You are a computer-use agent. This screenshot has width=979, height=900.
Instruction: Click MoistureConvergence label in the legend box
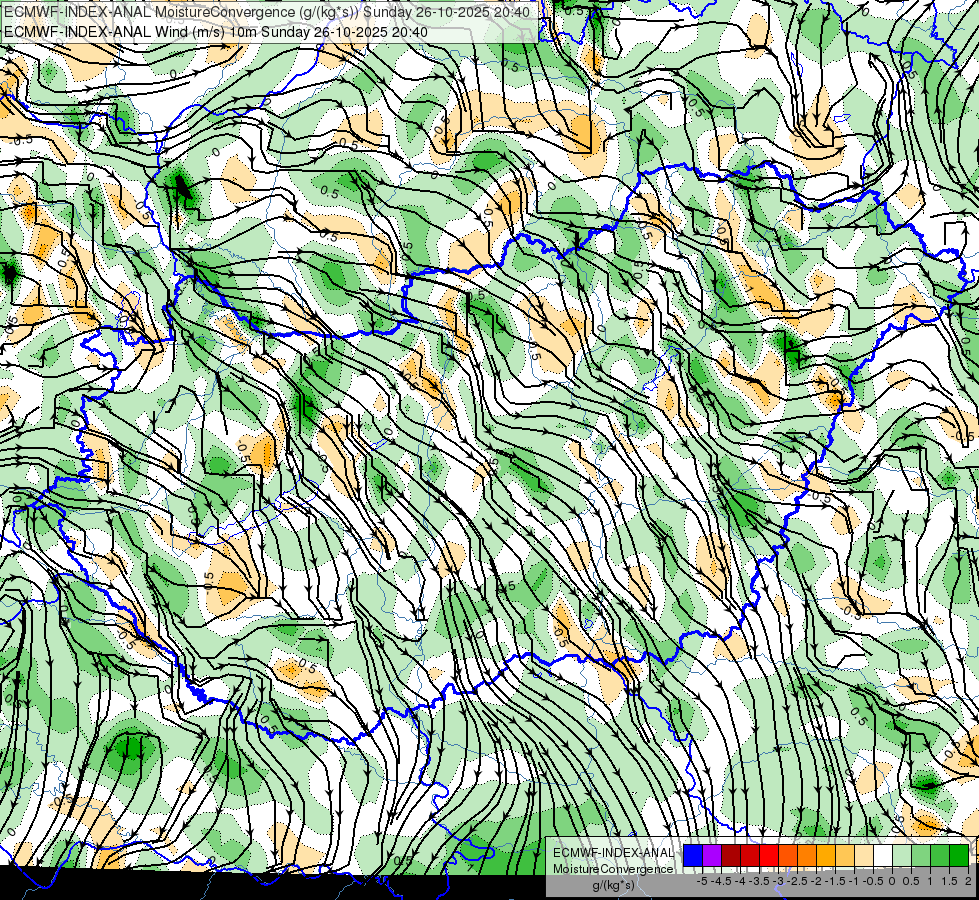(x=613, y=869)
